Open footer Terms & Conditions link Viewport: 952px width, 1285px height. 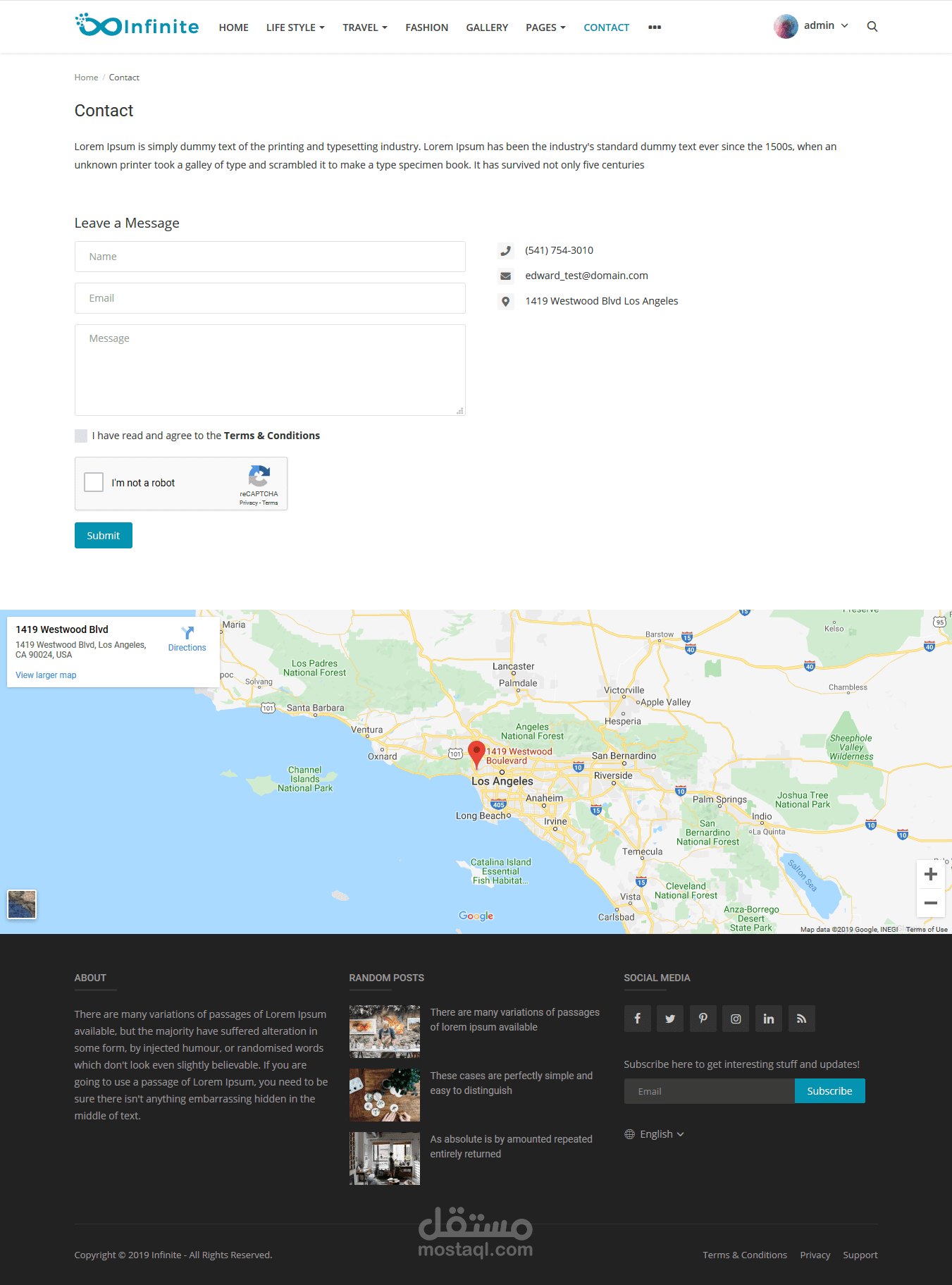745,1255
